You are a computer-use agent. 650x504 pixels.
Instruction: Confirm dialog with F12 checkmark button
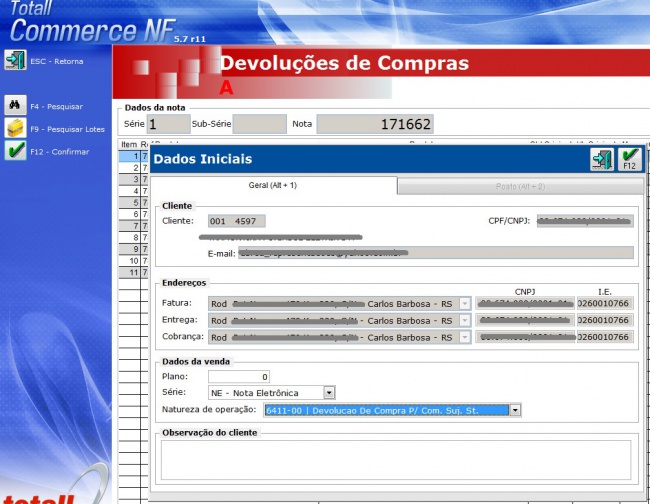[x=629, y=159]
